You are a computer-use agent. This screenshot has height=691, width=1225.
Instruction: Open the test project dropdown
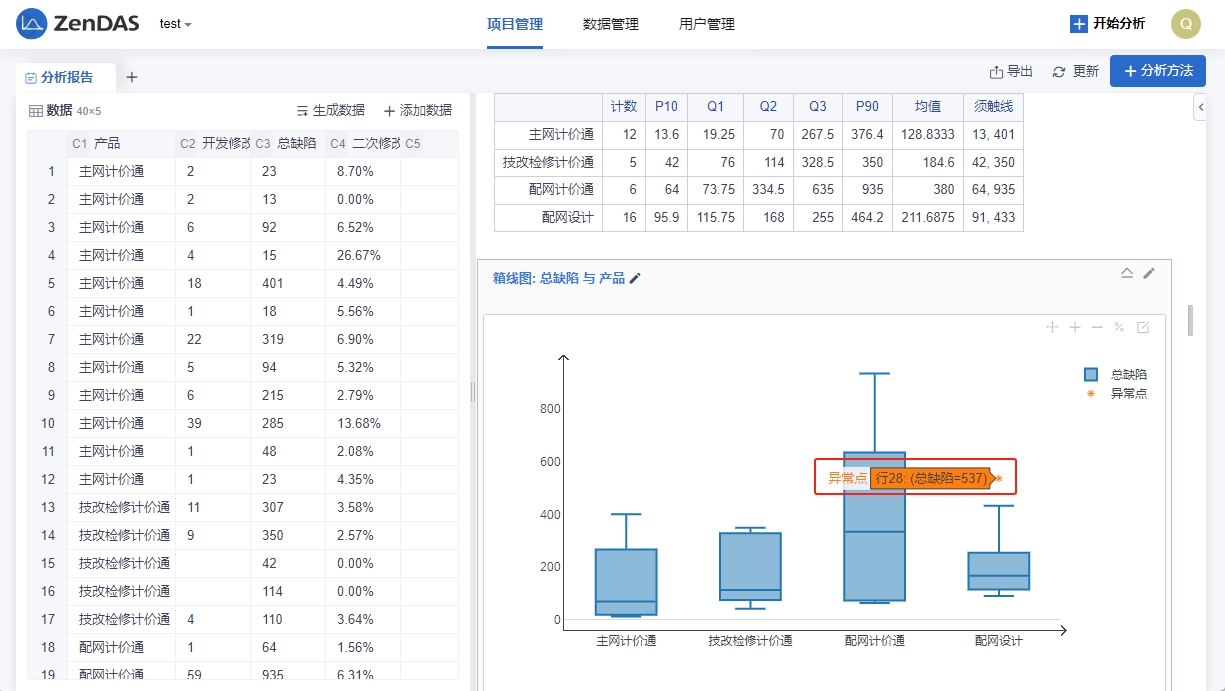(176, 24)
